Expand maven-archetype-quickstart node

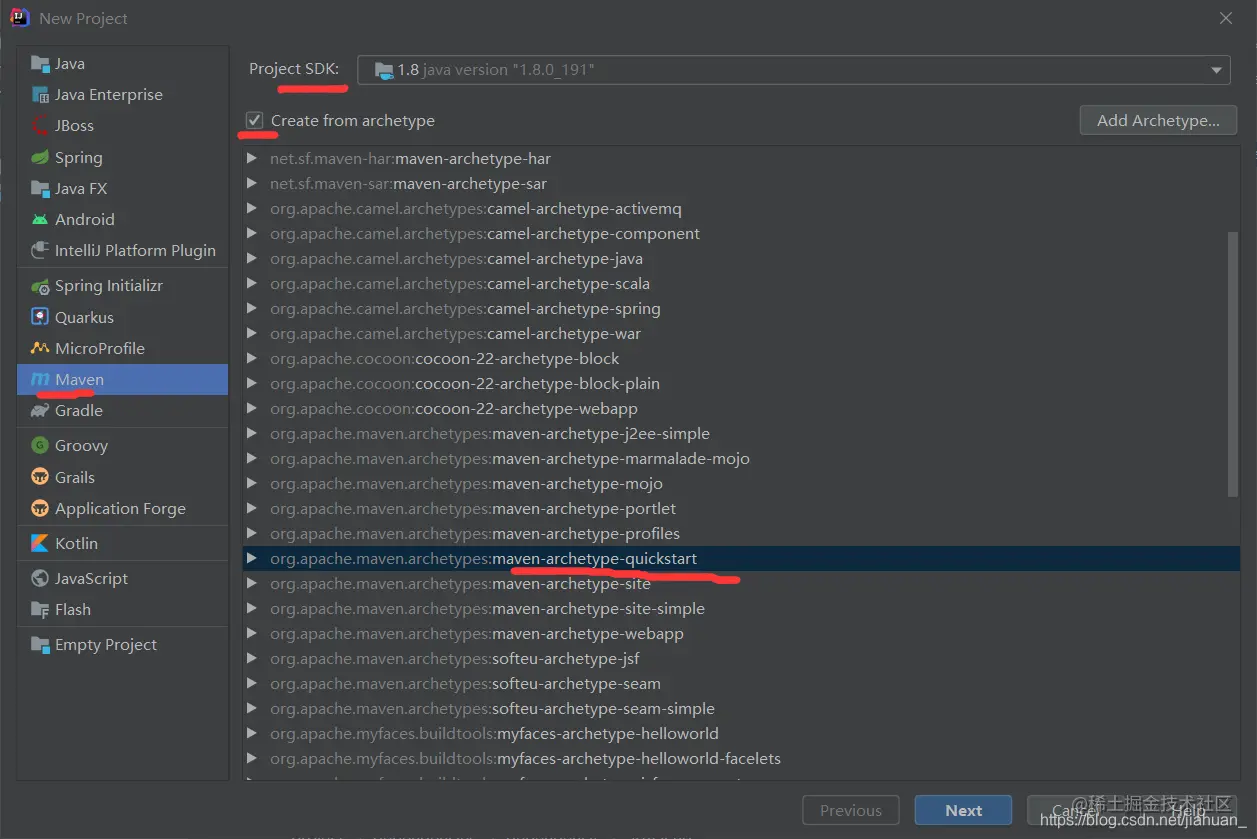click(x=252, y=558)
